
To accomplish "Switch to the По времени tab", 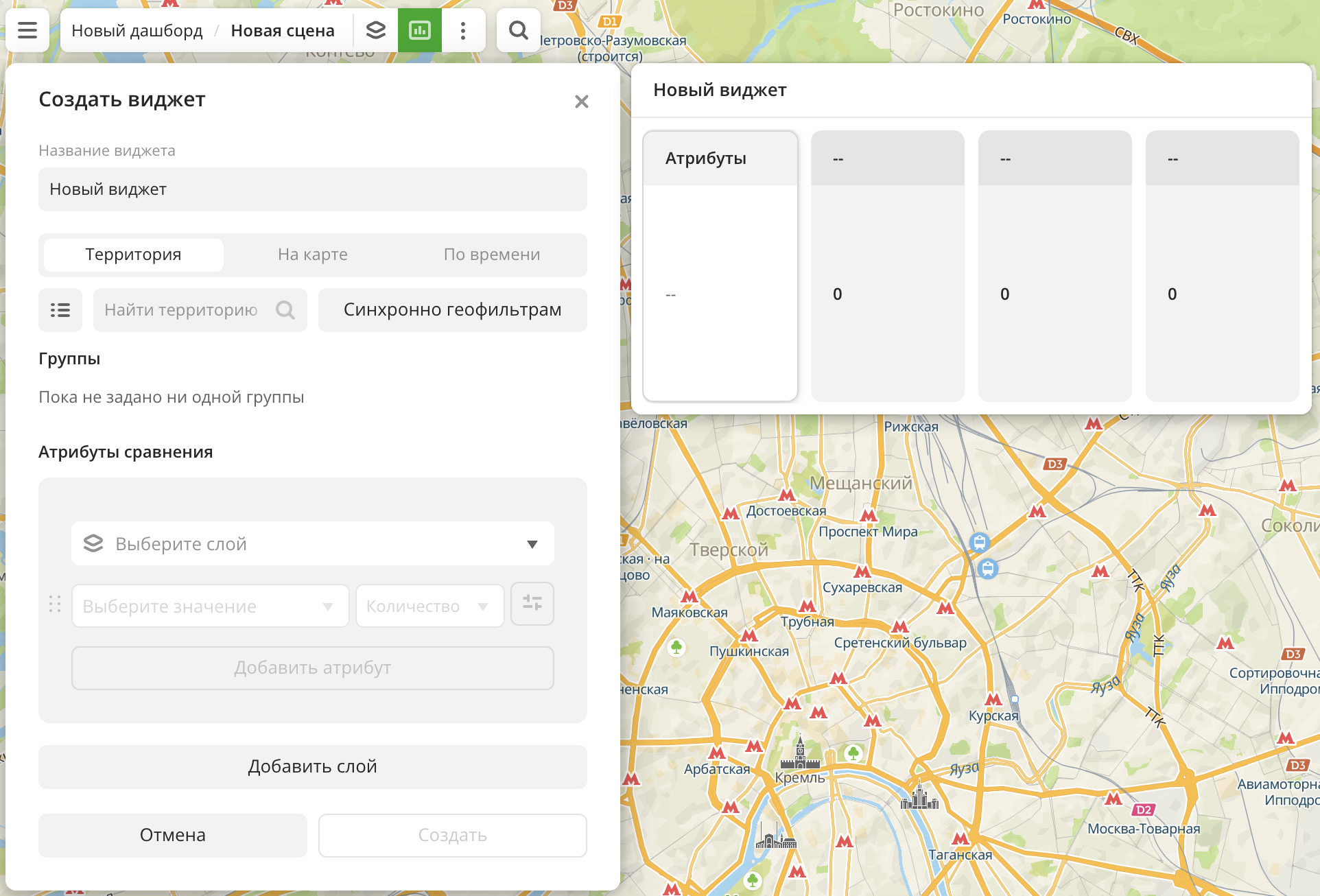I will [492, 255].
